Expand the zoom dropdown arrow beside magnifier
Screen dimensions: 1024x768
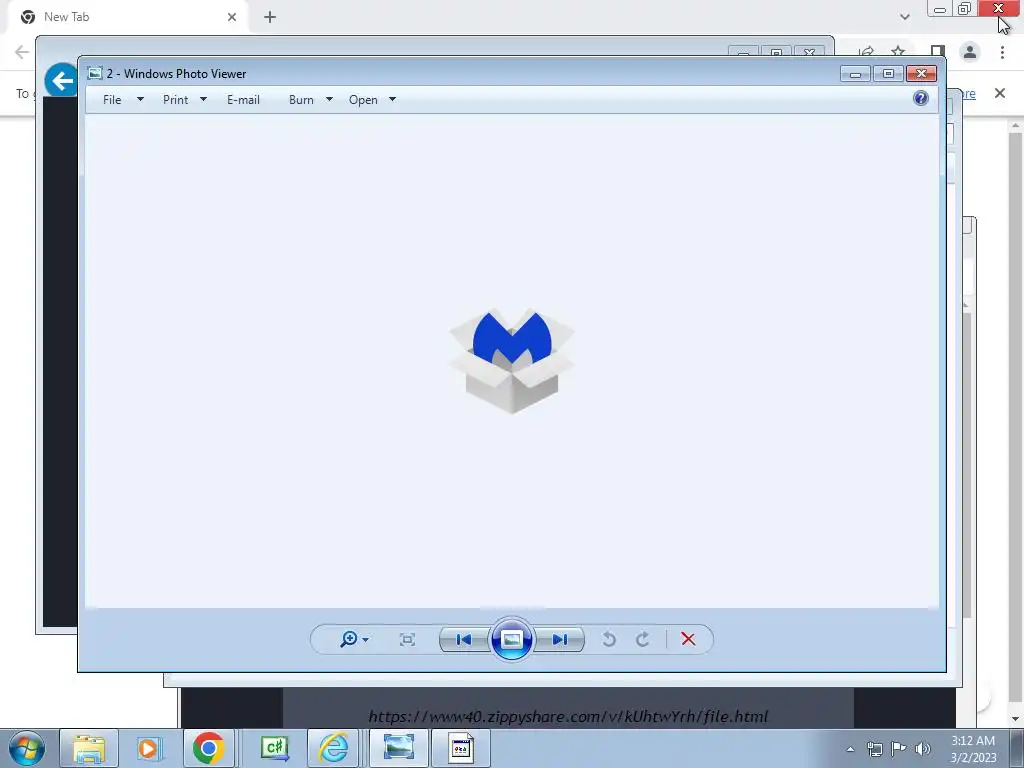click(x=366, y=640)
